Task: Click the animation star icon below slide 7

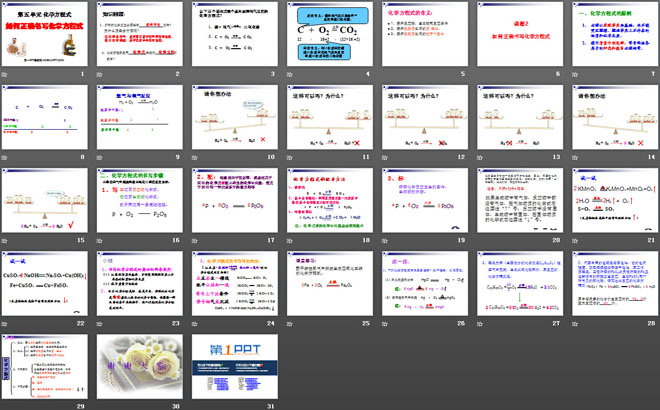Action: [x=575, y=75]
